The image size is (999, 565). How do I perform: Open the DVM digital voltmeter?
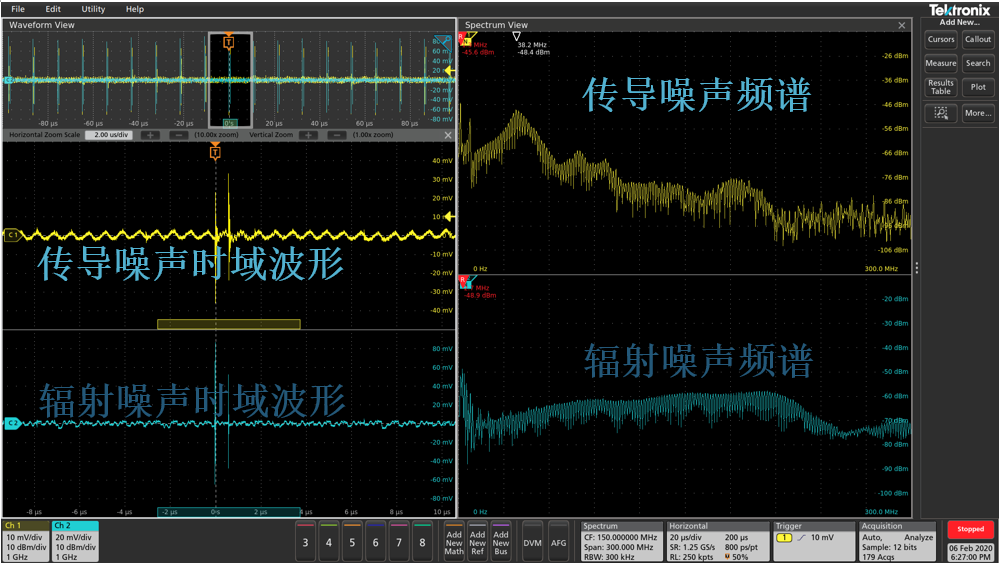pyautogui.click(x=532, y=542)
